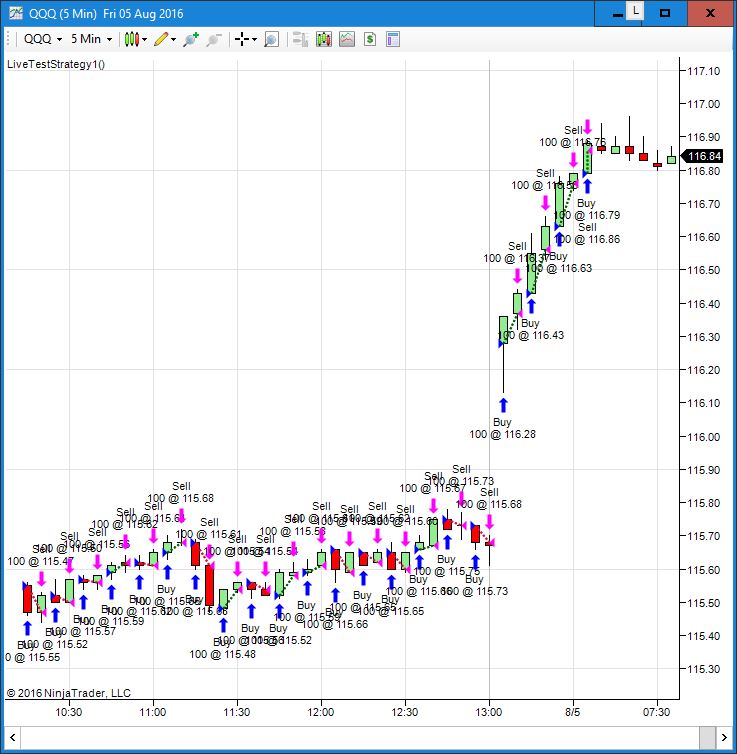The image size is (737, 754).
Task: Select the pencil drawing tools icon
Action: [x=161, y=39]
